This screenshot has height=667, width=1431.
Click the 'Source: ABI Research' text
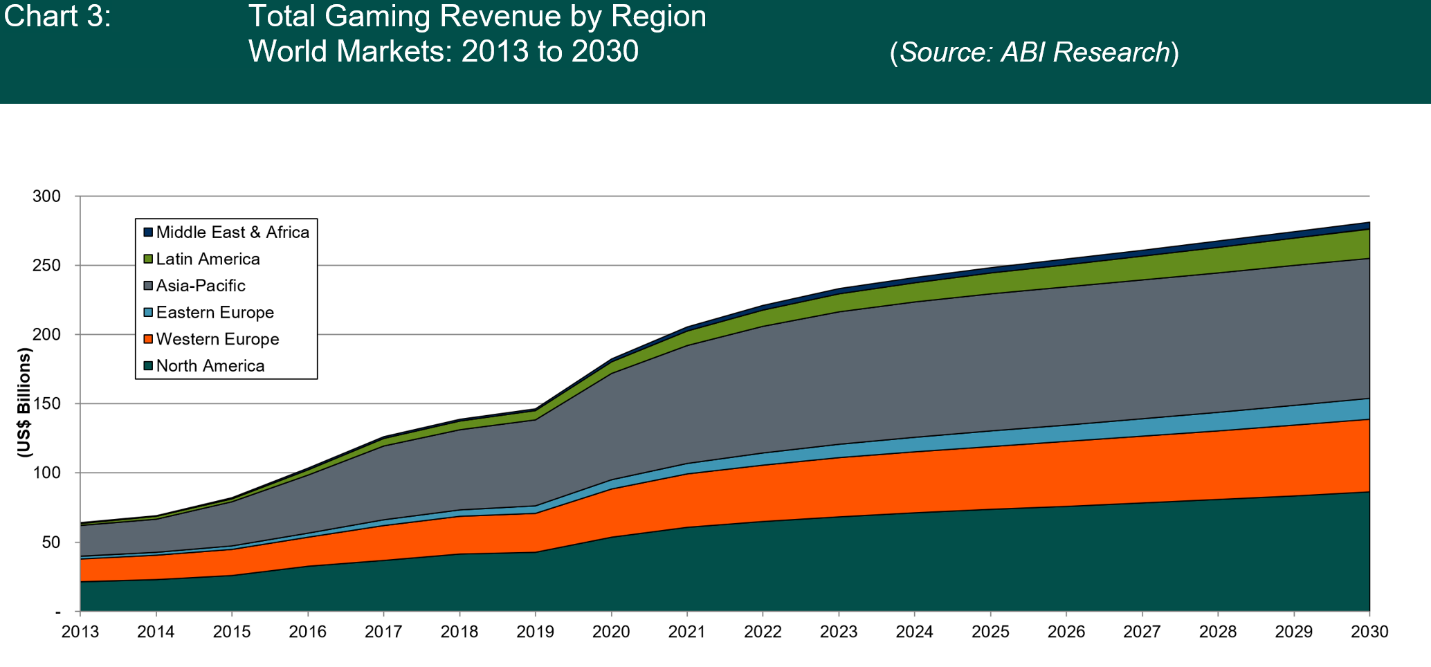coord(1034,52)
